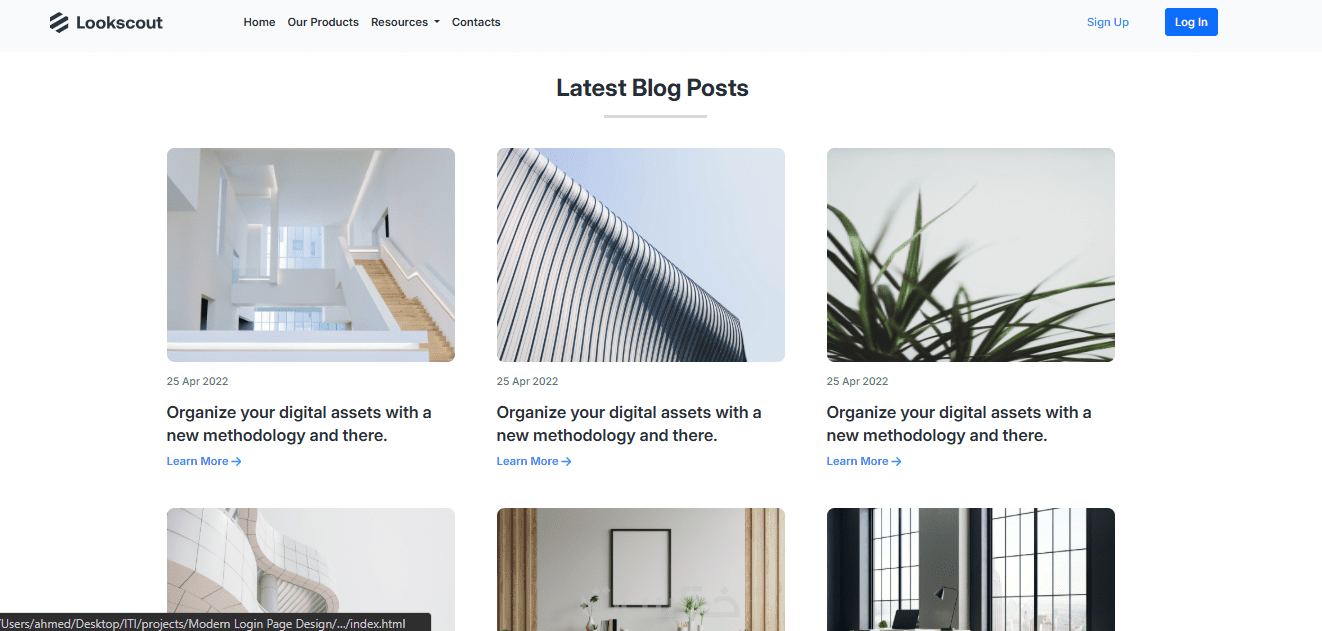This screenshot has width=1322, height=631.
Task: Click the Resources dropdown caret
Action: [x=437, y=22]
